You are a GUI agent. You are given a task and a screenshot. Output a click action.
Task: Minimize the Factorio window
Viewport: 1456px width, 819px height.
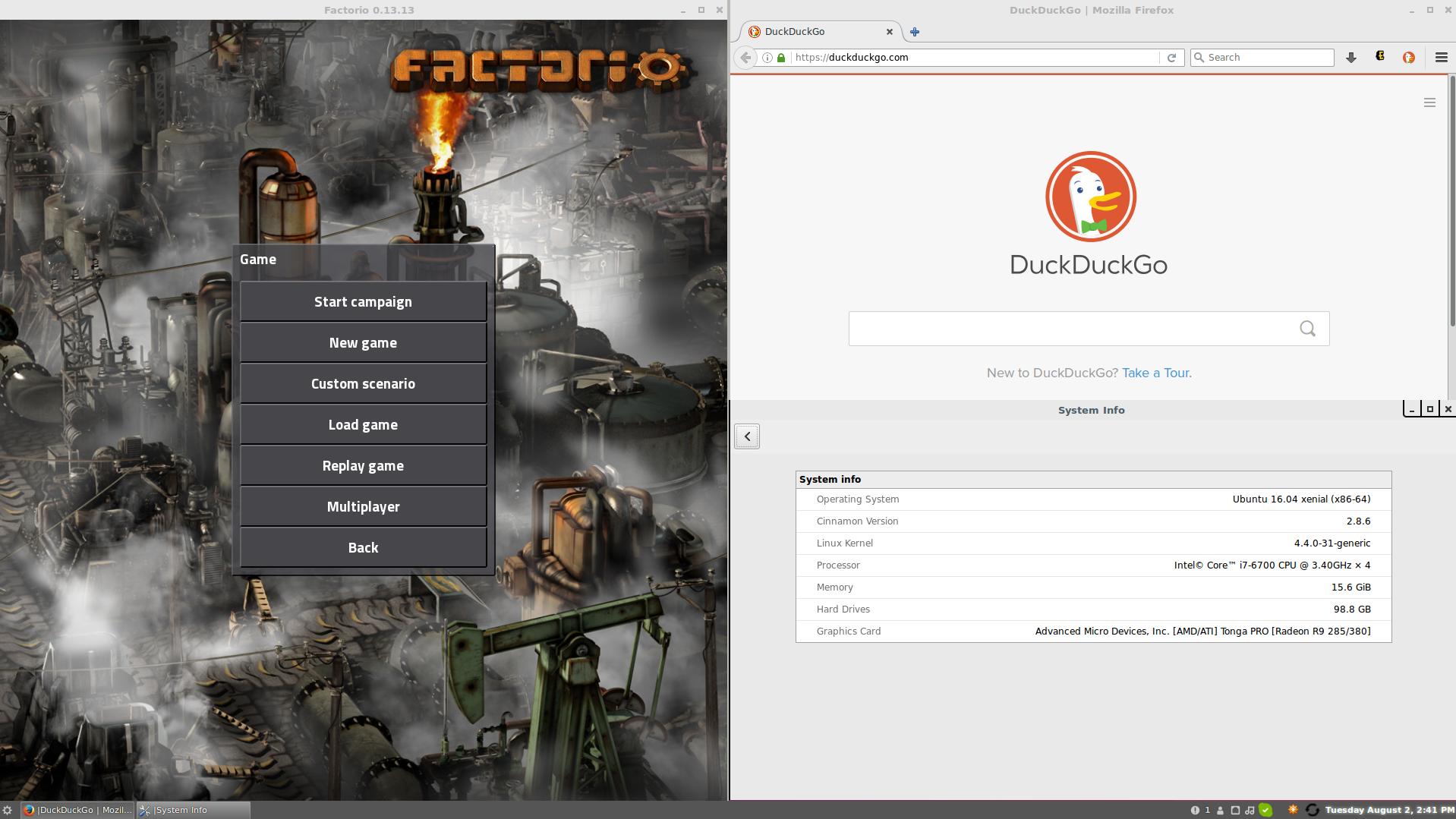683,11
